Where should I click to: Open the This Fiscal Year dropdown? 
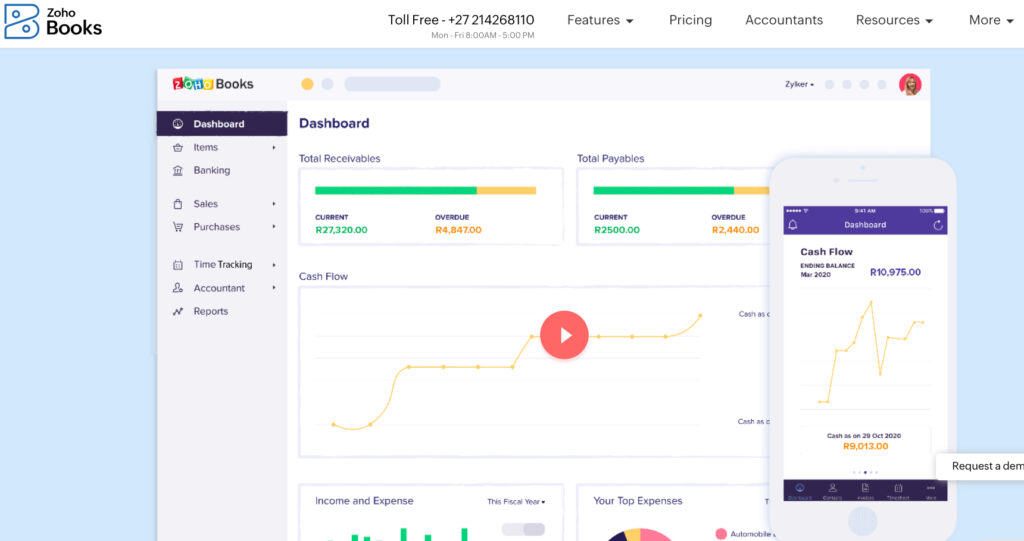click(516, 502)
